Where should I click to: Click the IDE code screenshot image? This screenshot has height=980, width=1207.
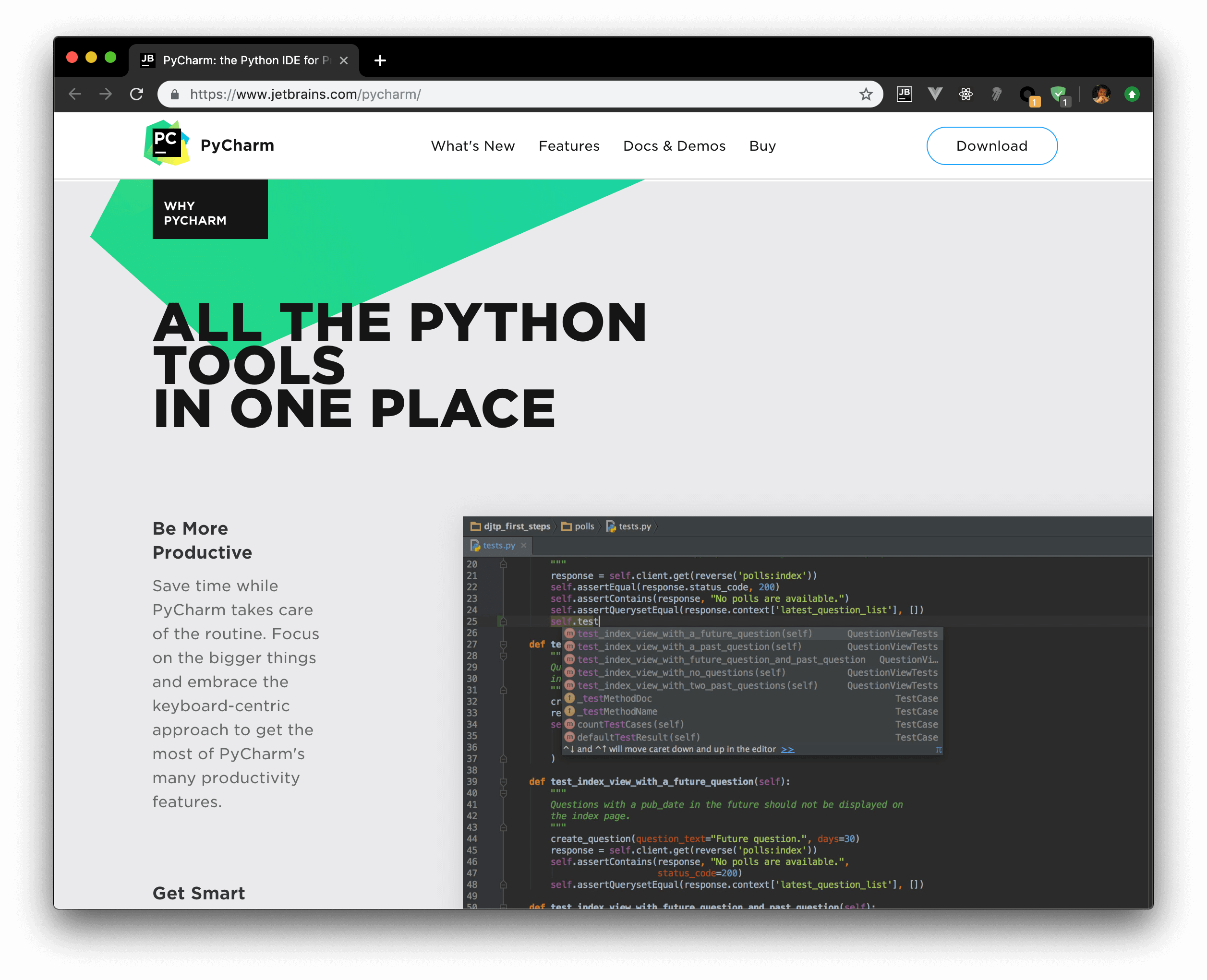point(807,711)
